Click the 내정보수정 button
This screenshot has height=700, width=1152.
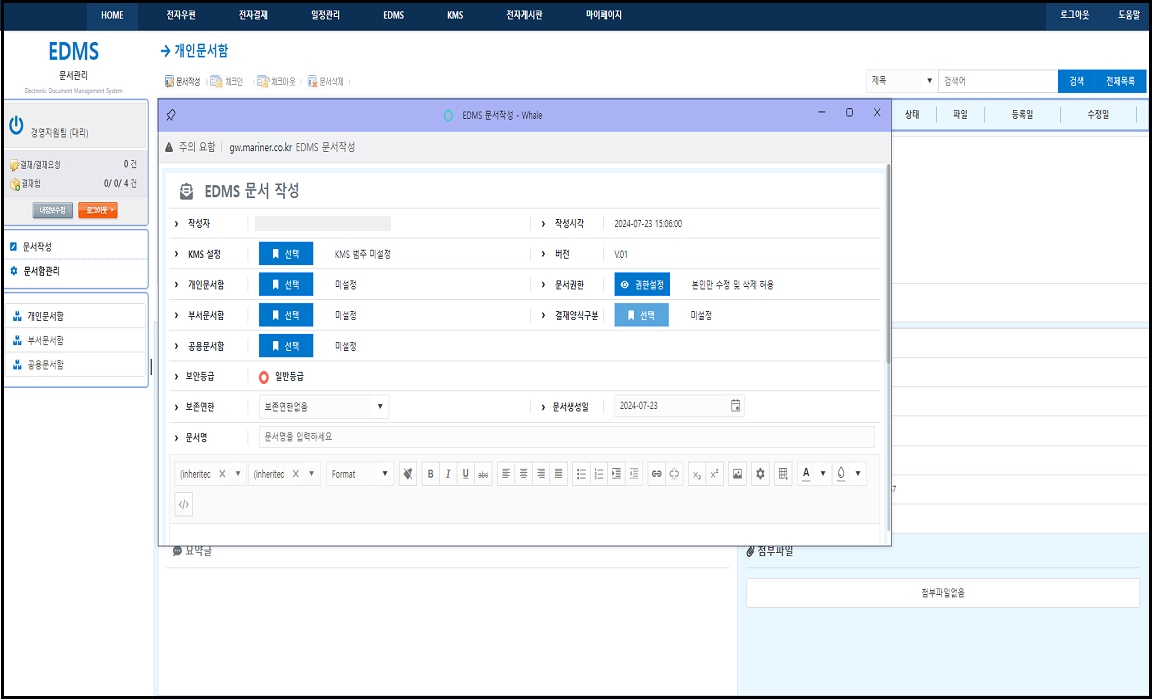click(x=53, y=210)
